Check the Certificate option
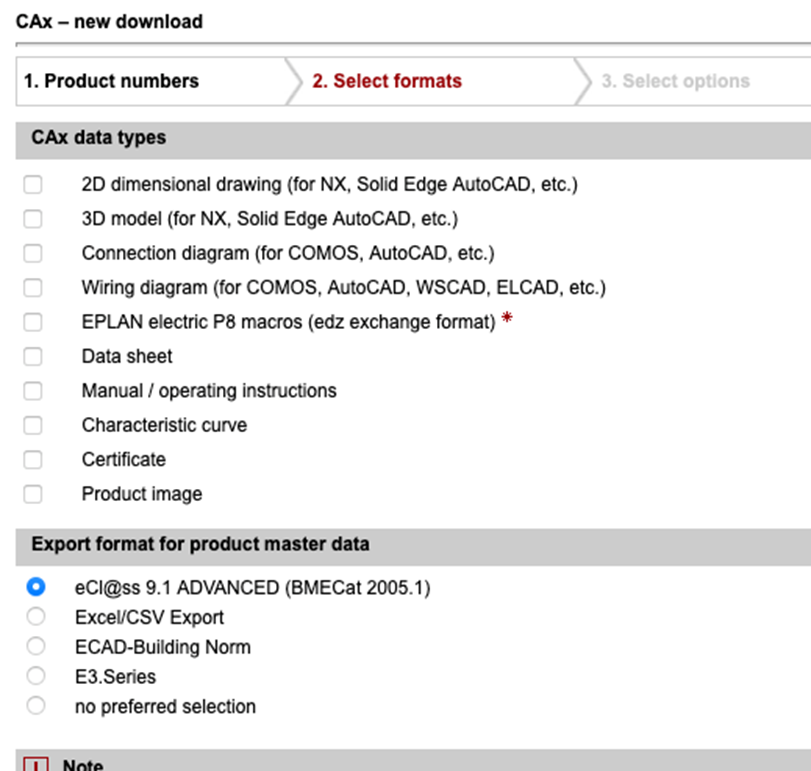Screen dimensions: 811x771 tap(33, 460)
